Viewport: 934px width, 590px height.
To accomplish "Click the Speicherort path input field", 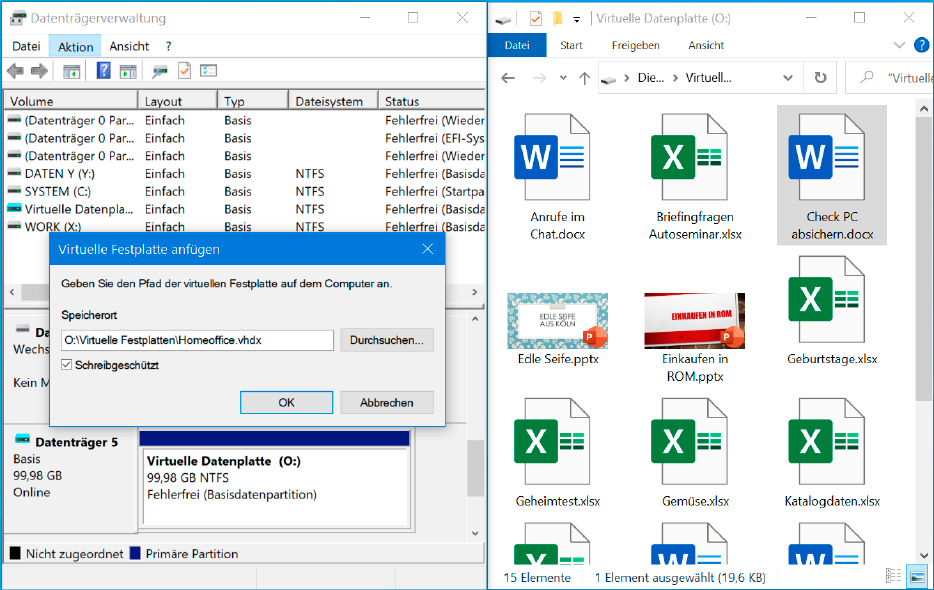I will [197, 340].
